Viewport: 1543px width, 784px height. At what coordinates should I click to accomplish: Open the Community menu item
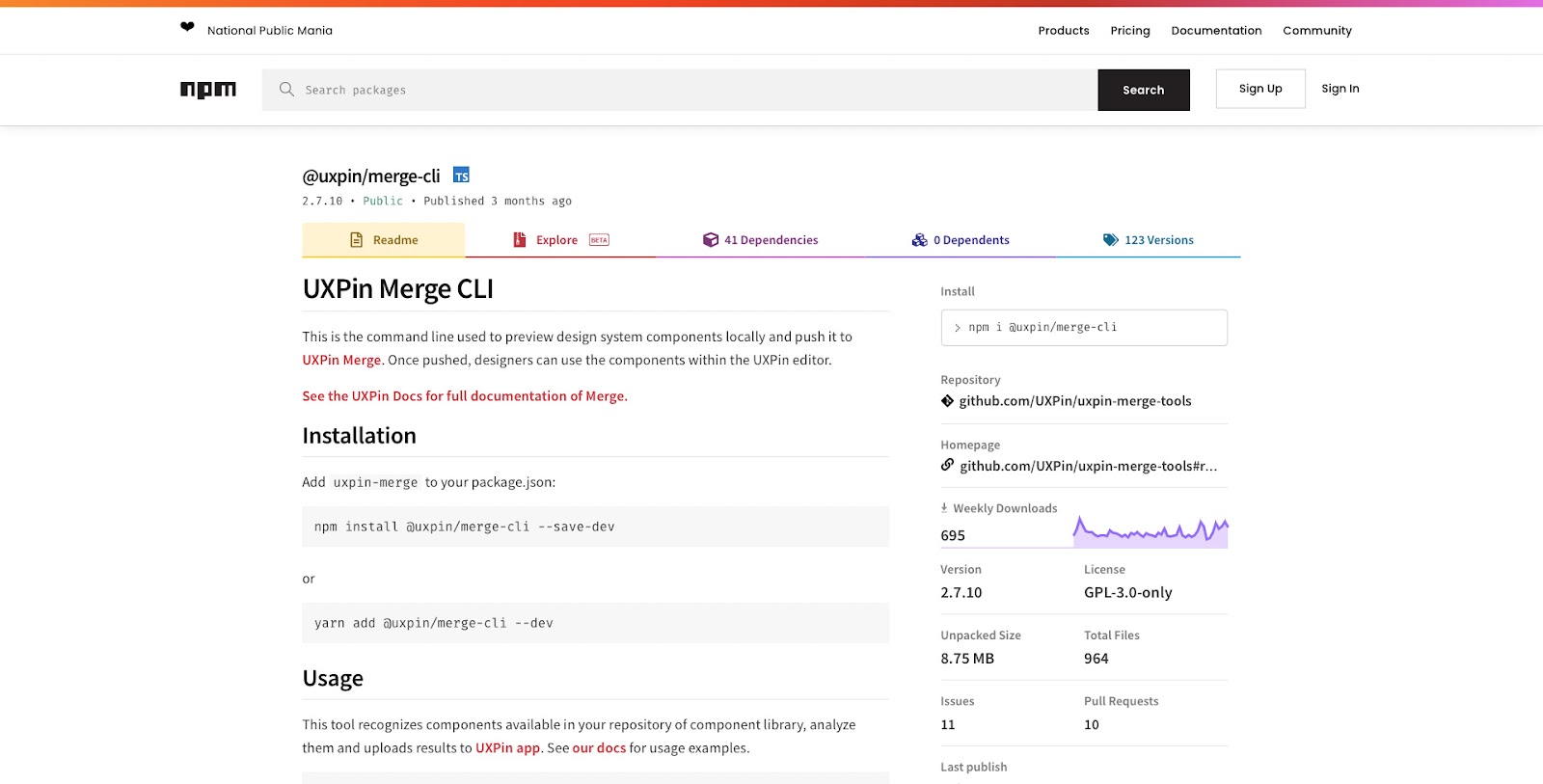pyautogui.click(x=1317, y=31)
